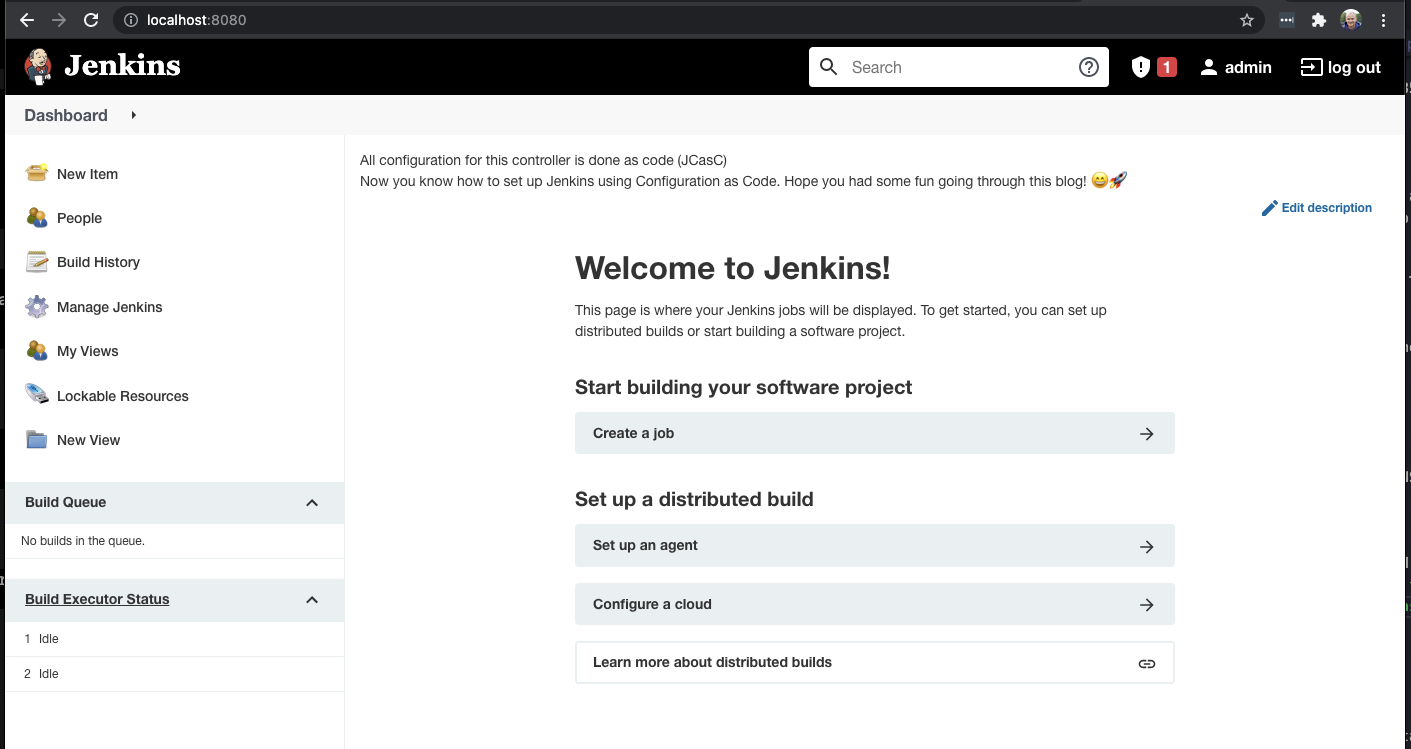Screen dimensions: 1411x749
Task: Click the chain link icon on Learn more
Action: tap(1147, 663)
